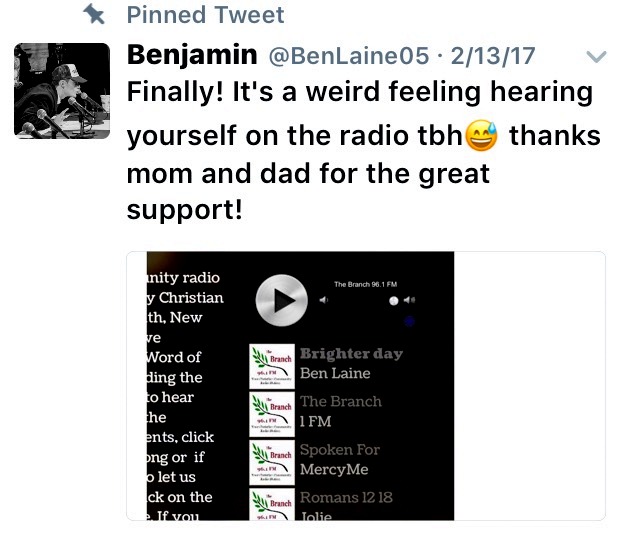Click the high volume speaker icon

pyautogui.click(x=411, y=299)
